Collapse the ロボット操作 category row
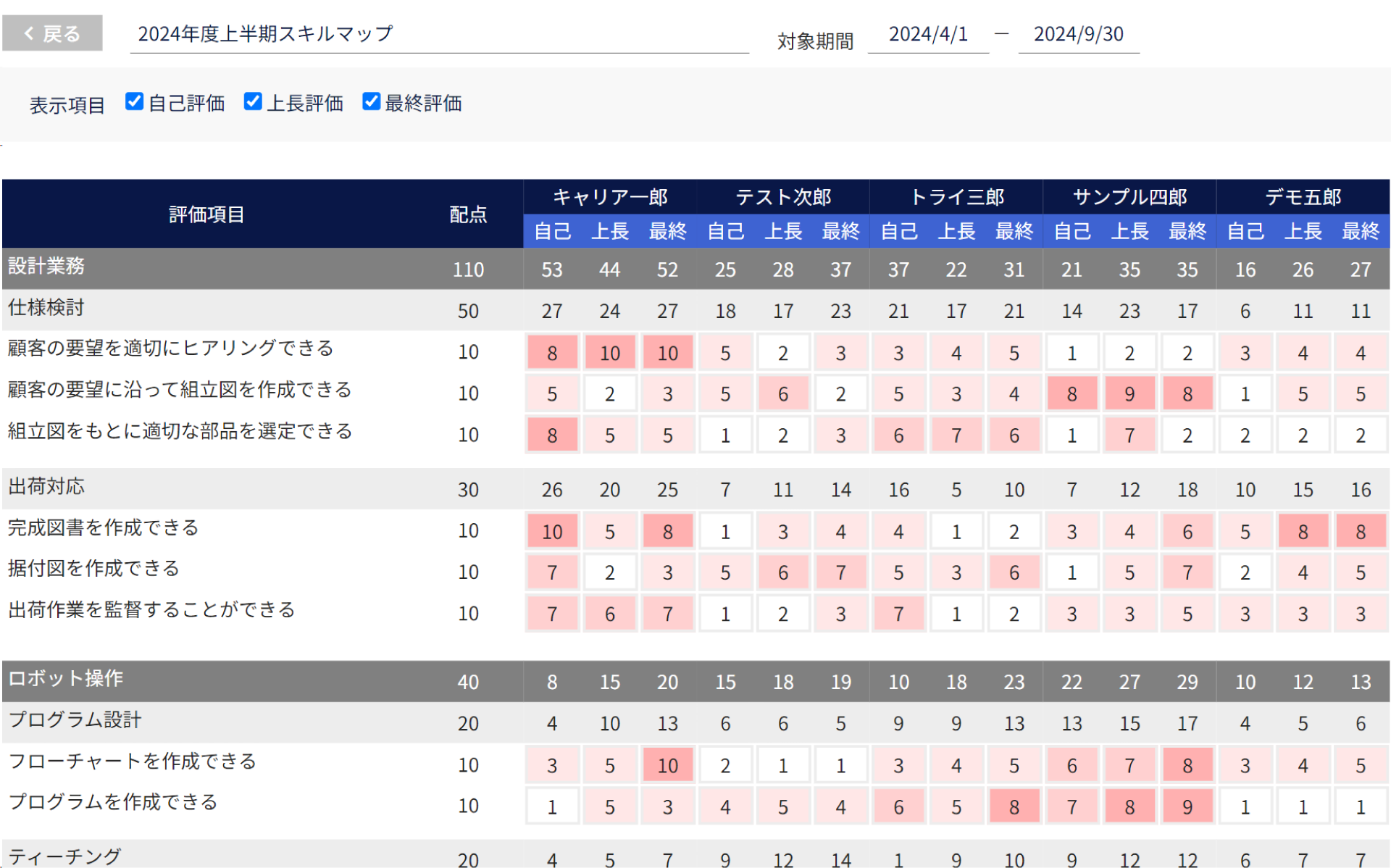Image resolution: width=1391 pixels, height=868 pixels. coord(65,679)
